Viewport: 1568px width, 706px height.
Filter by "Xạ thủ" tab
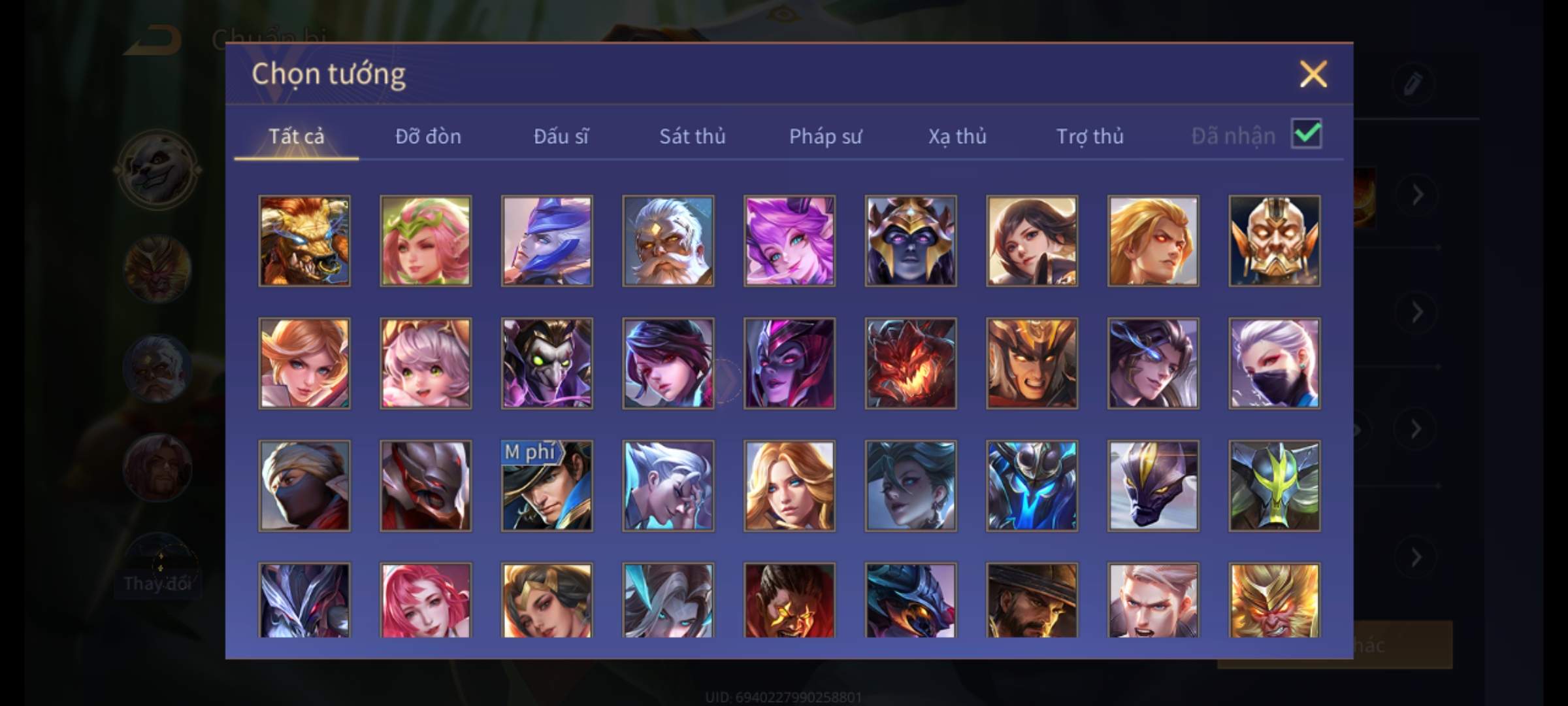957,136
